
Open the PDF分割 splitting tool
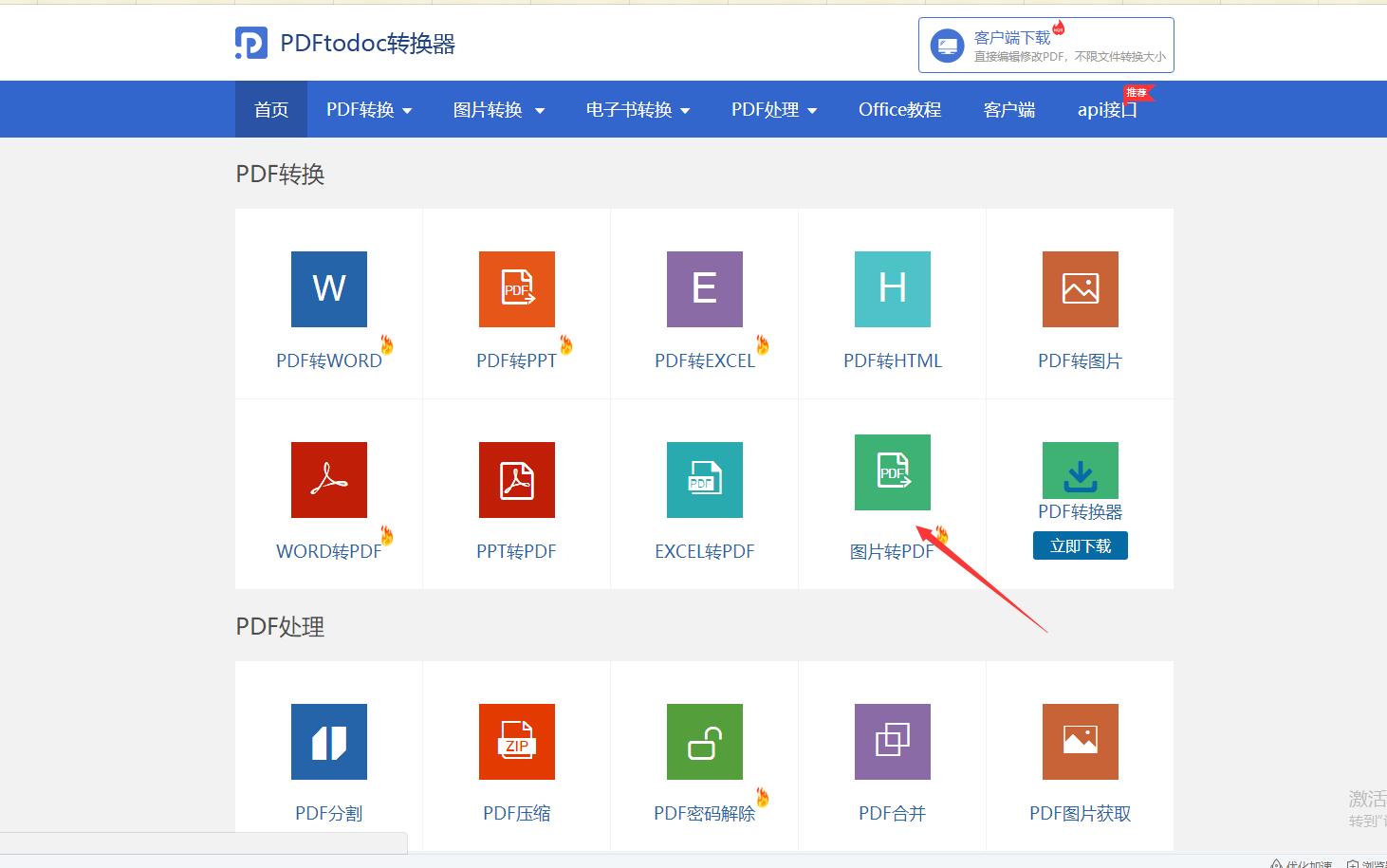[x=328, y=742]
